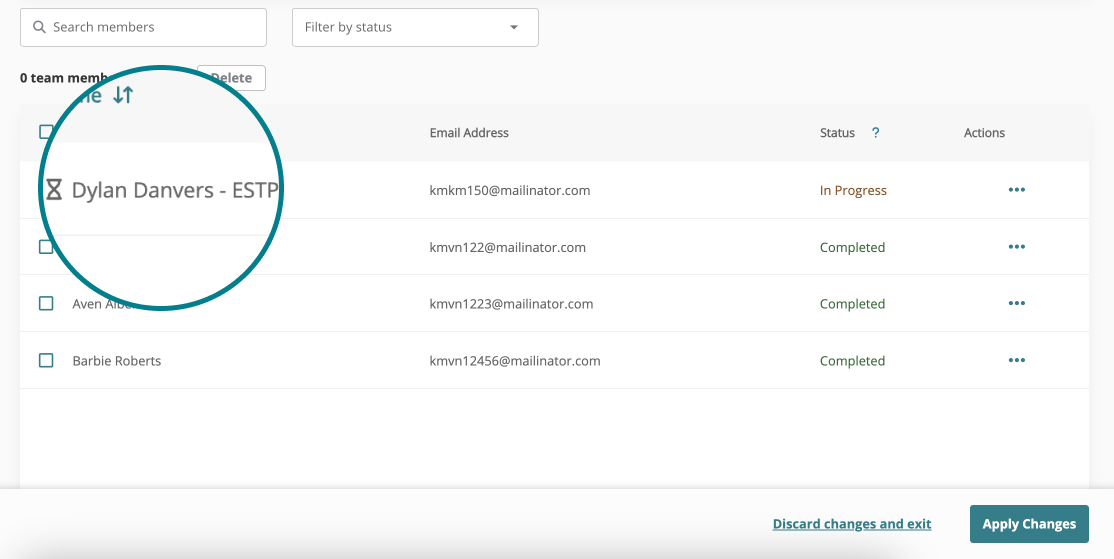The height and width of the screenshot is (559, 1114).
Task: Open actions menu for kmvn122@mailinator.com row
Action: 1017,246
